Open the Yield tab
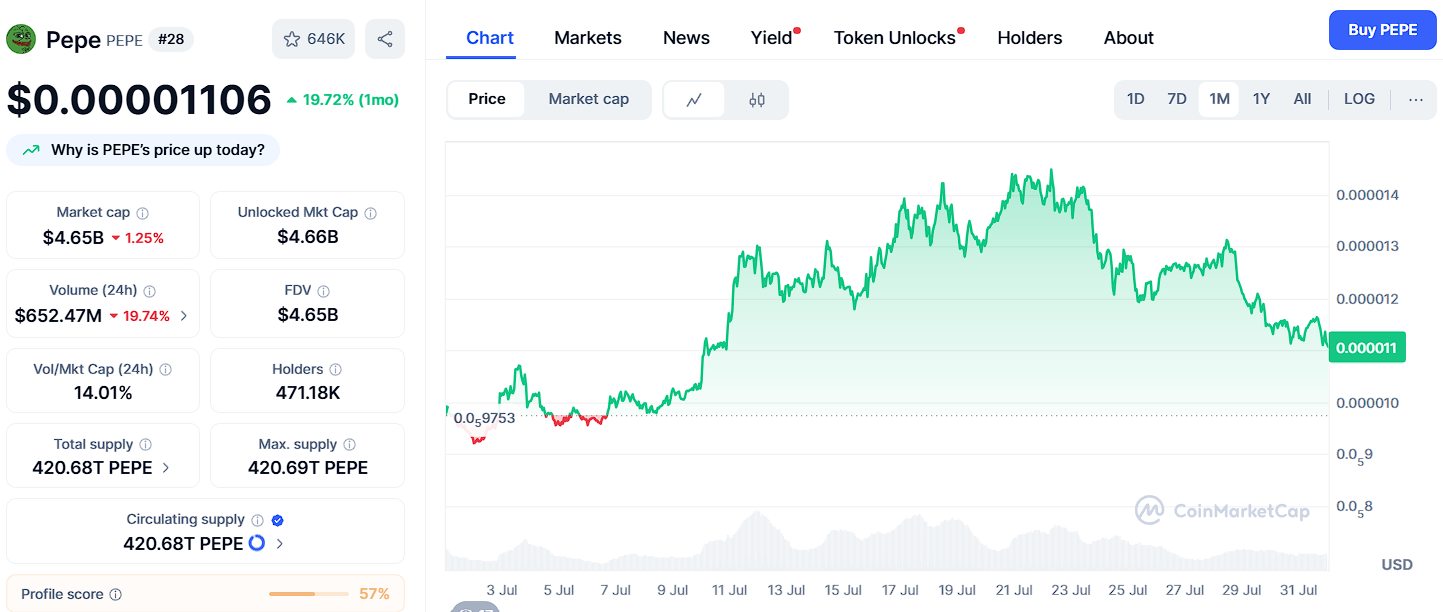 click(x=772, y=38)
